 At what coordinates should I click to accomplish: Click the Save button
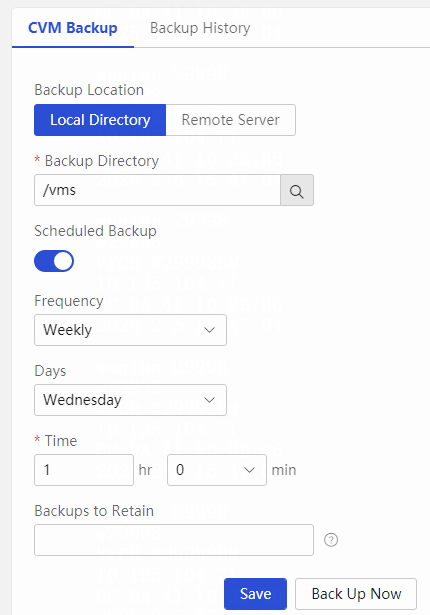coord(255,594)
